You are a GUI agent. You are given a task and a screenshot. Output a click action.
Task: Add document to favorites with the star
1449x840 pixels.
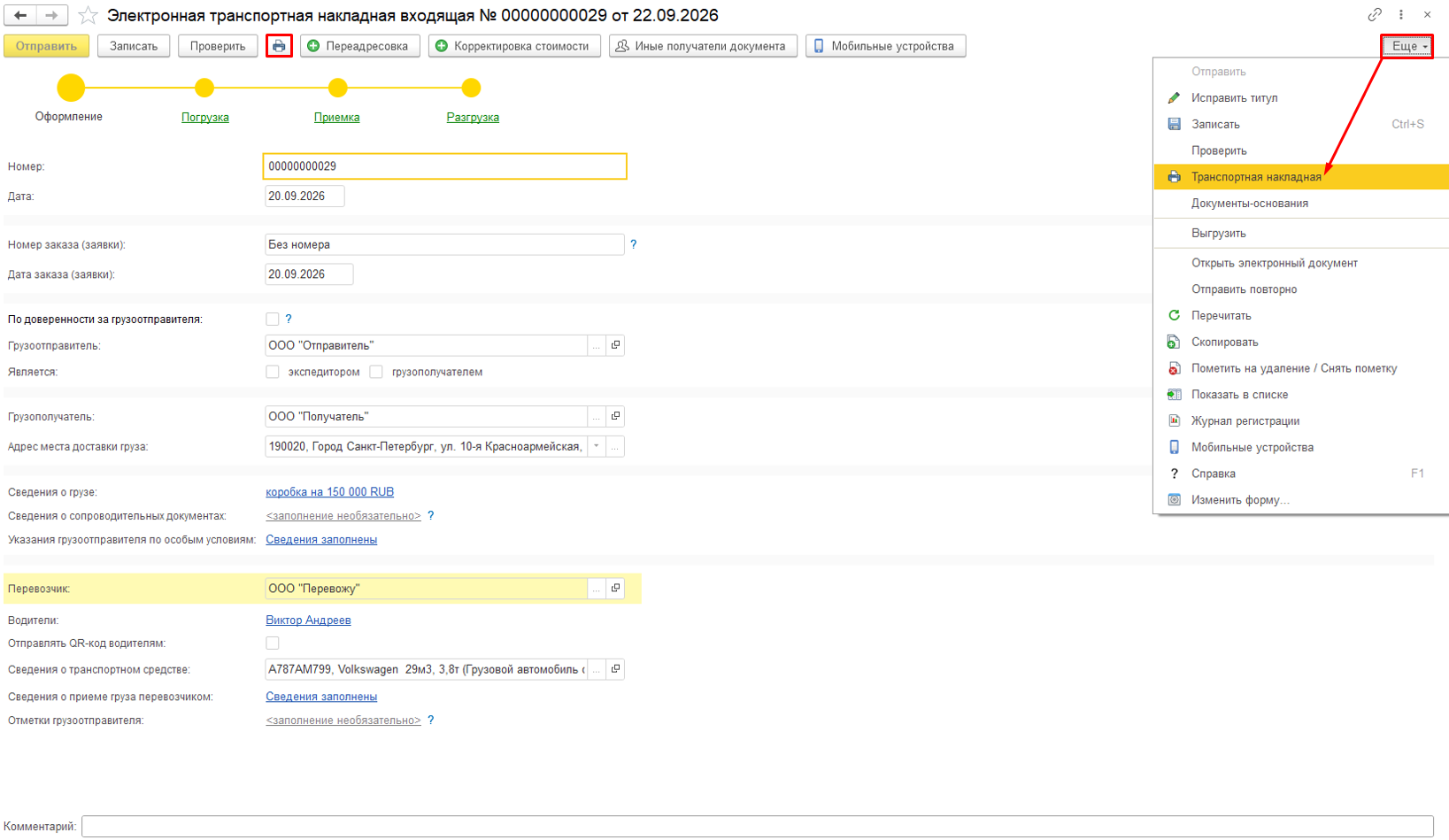coord(88,15)
